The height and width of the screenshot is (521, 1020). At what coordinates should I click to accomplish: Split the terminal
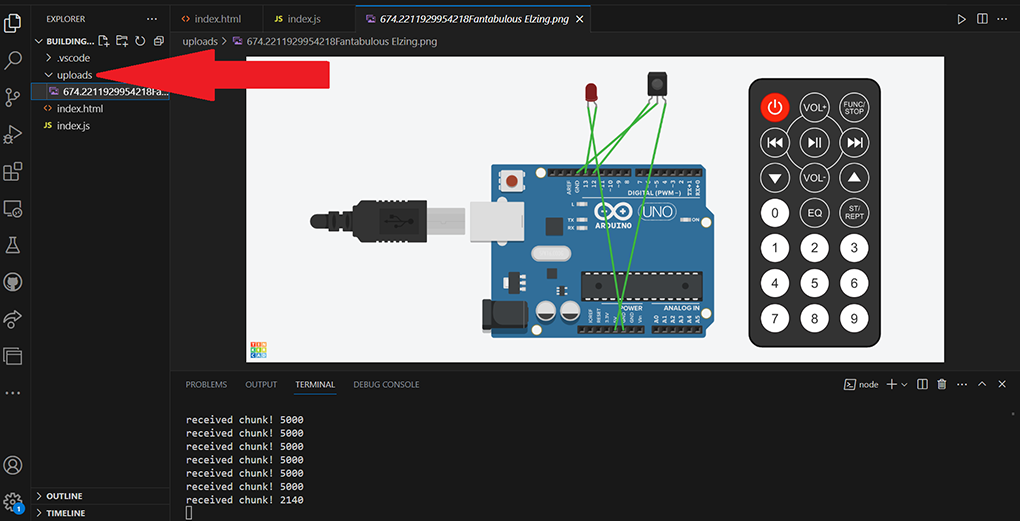pos(922,384)
